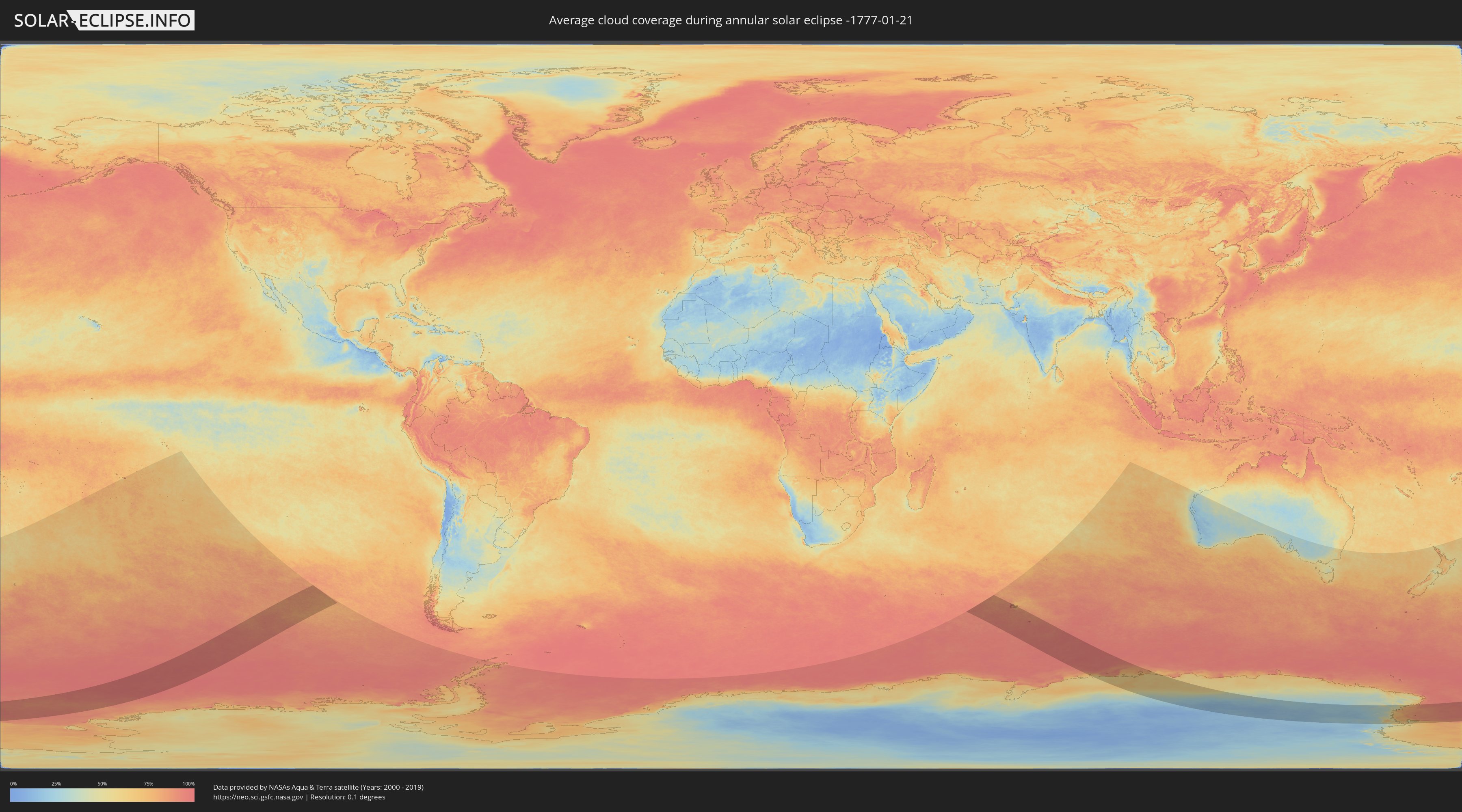This screenshot has height=812, width=1462.
Task: Click the cloud coverage world map
Action: click(731, 406)
